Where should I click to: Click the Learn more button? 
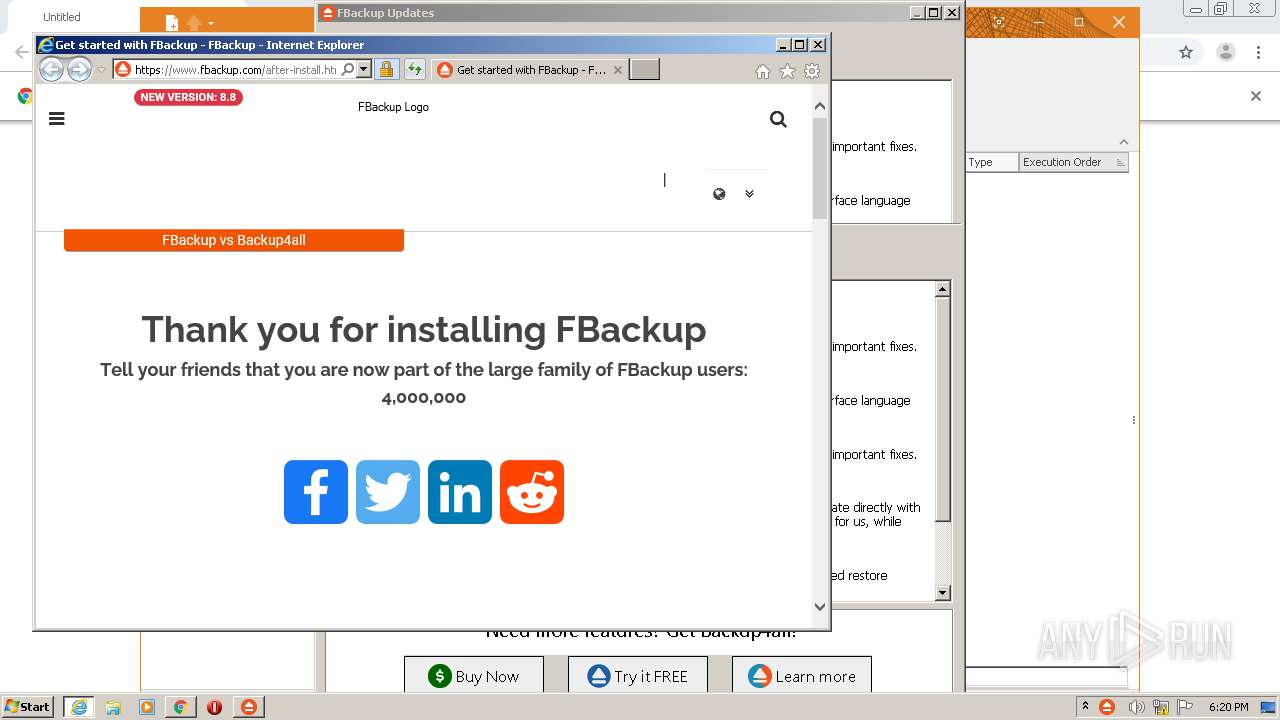click(x=802, y=676)
